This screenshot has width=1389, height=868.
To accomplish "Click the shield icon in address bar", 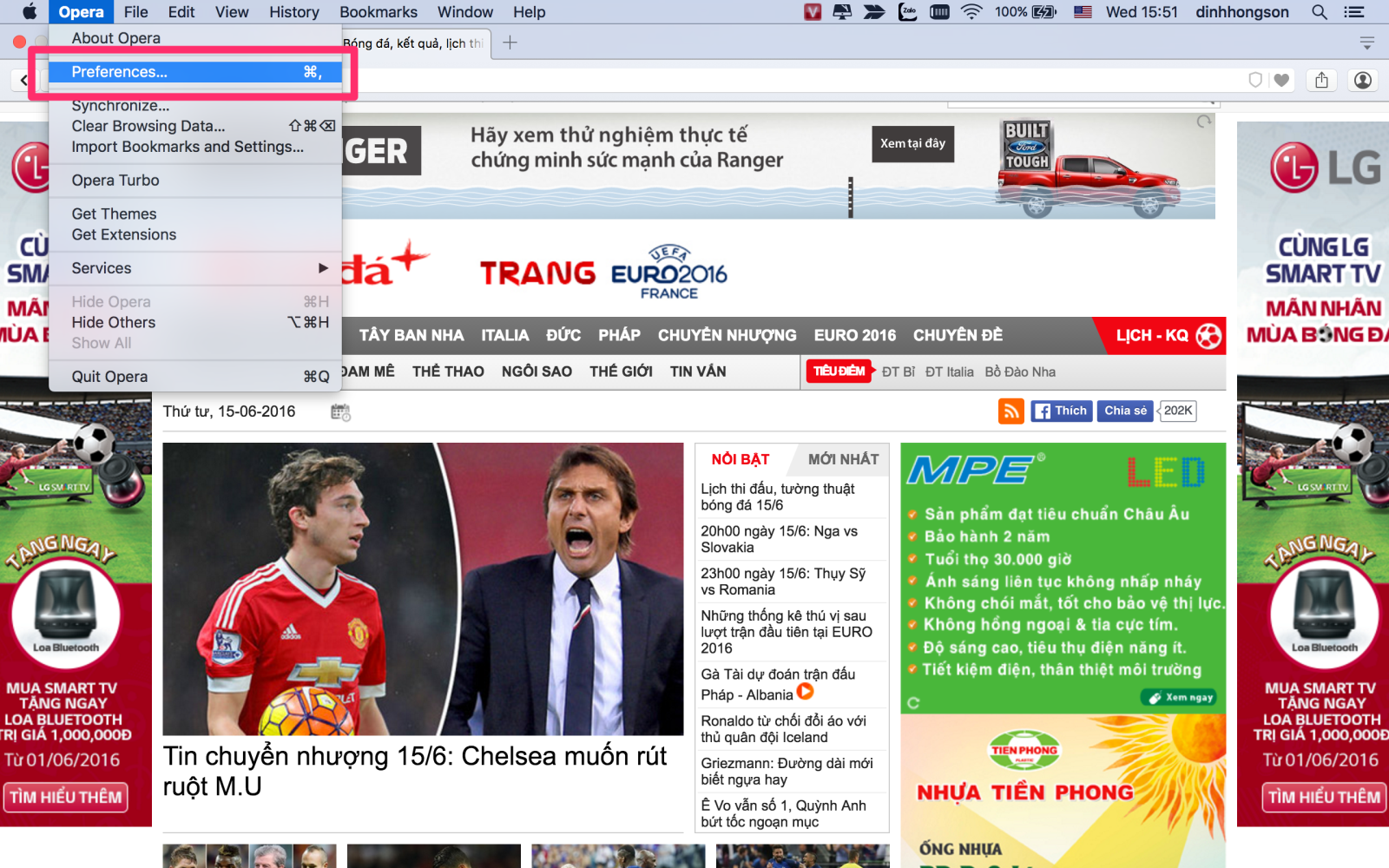I will pyautogui.click(x=1255, y=80).
